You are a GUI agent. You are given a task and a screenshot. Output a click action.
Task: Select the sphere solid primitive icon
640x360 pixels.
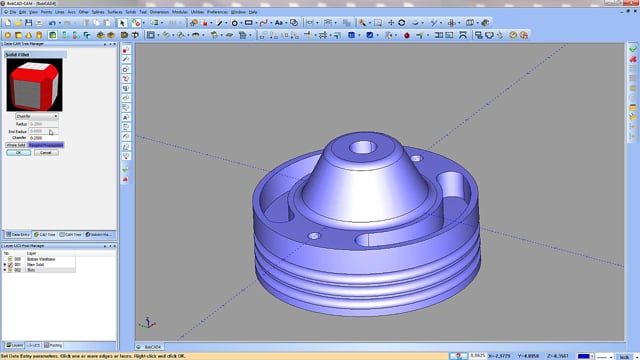tap(8, 36)
